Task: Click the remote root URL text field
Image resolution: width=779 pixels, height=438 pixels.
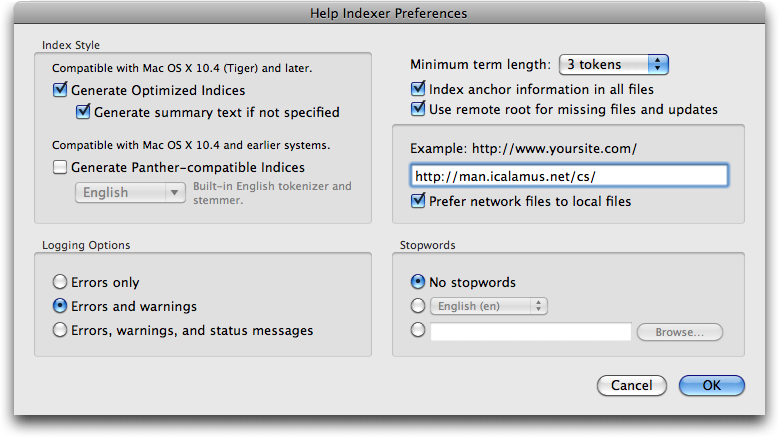Action: (569, 176)
